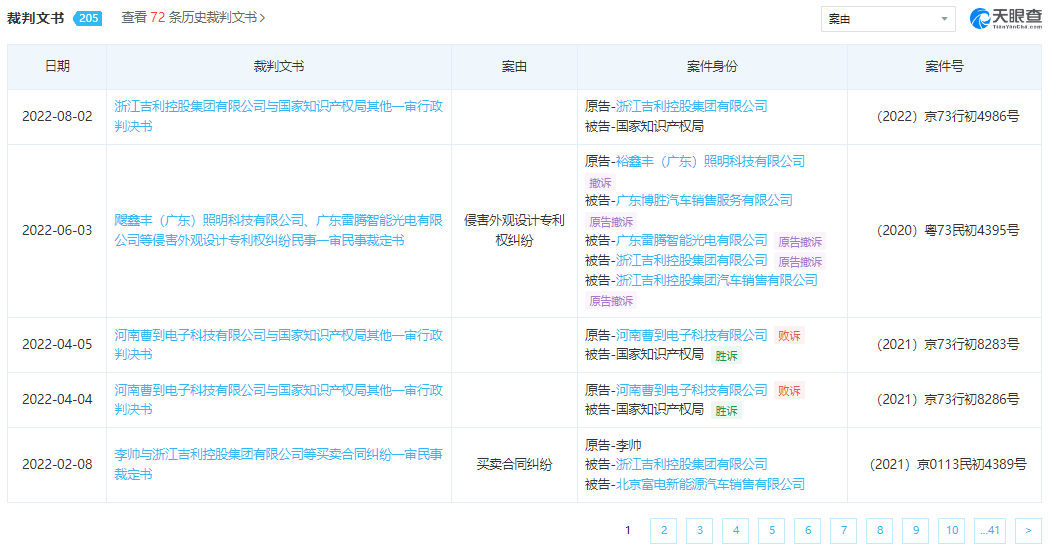Screen dimensions: 1054x553
Task: Click the next page arrow button
Action: tap(1028, 530)
